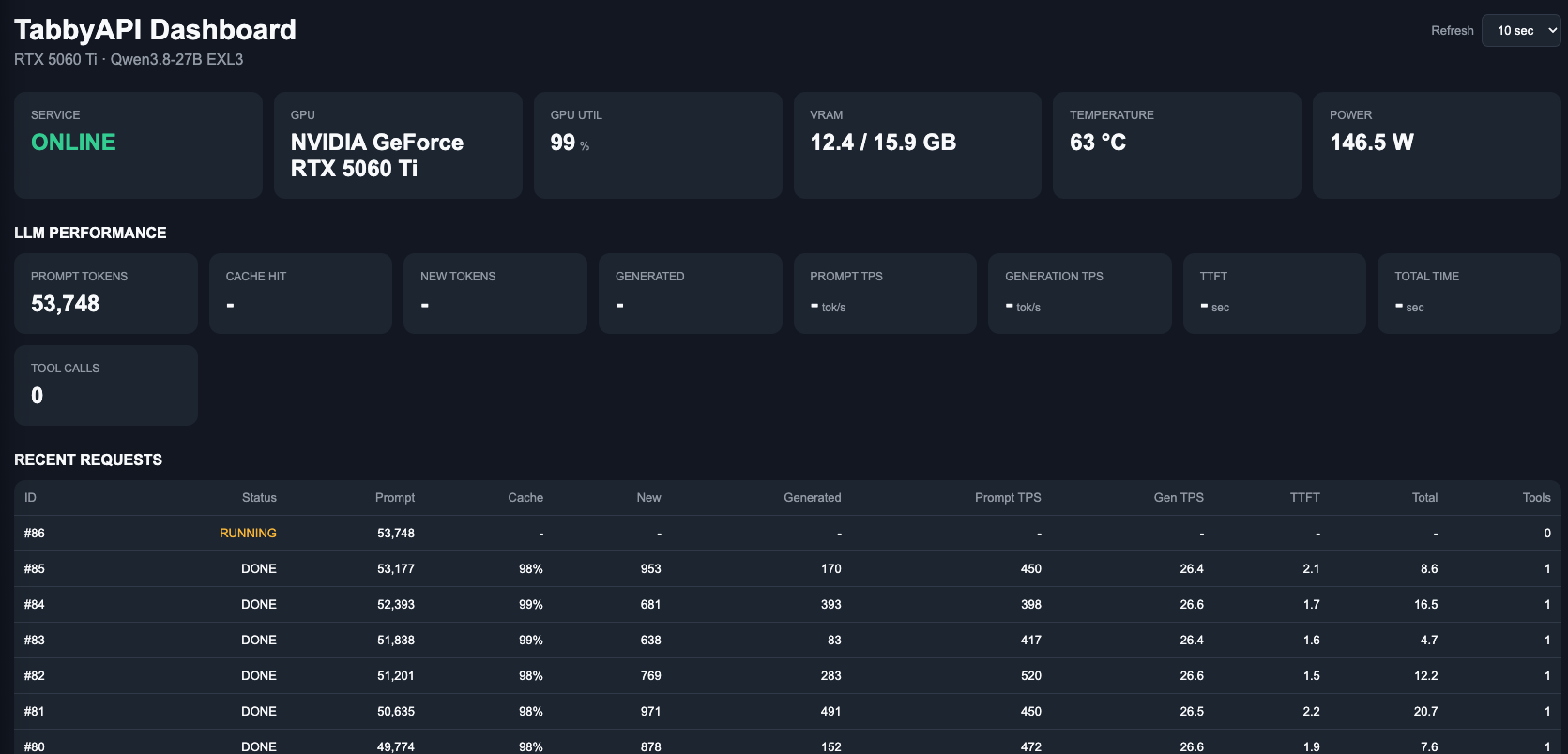
Task: Click the Status column header
Action: 259,498
